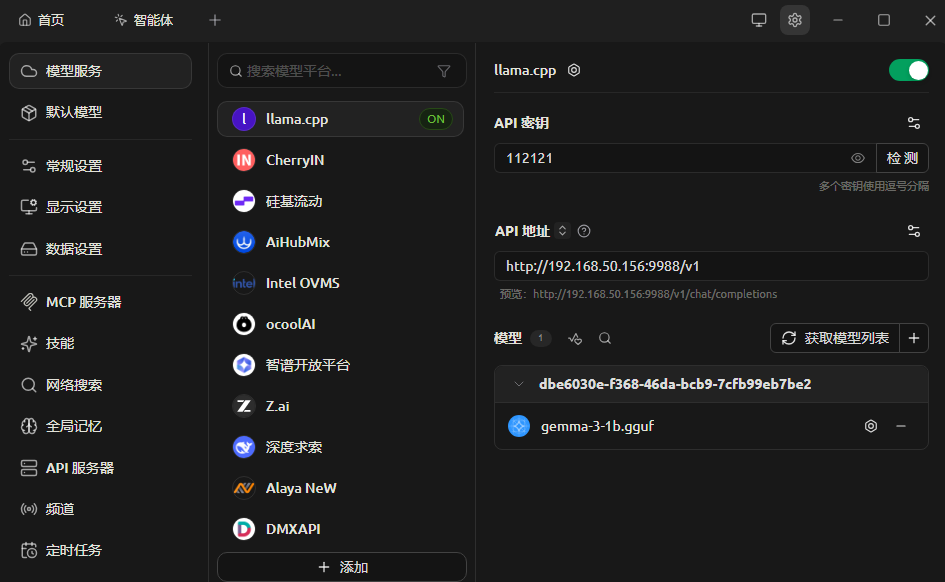Open API 服务器 settings
945x582 pixels.
tap(101, 468)
